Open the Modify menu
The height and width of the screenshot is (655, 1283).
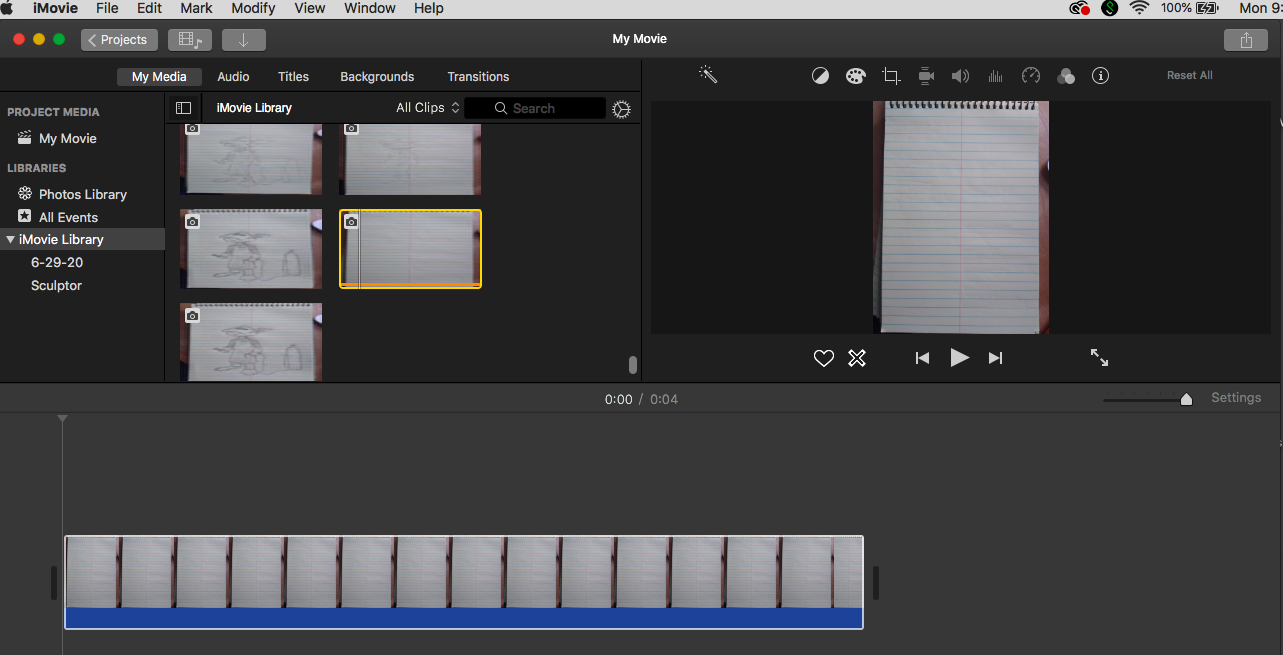pos(253,8)
